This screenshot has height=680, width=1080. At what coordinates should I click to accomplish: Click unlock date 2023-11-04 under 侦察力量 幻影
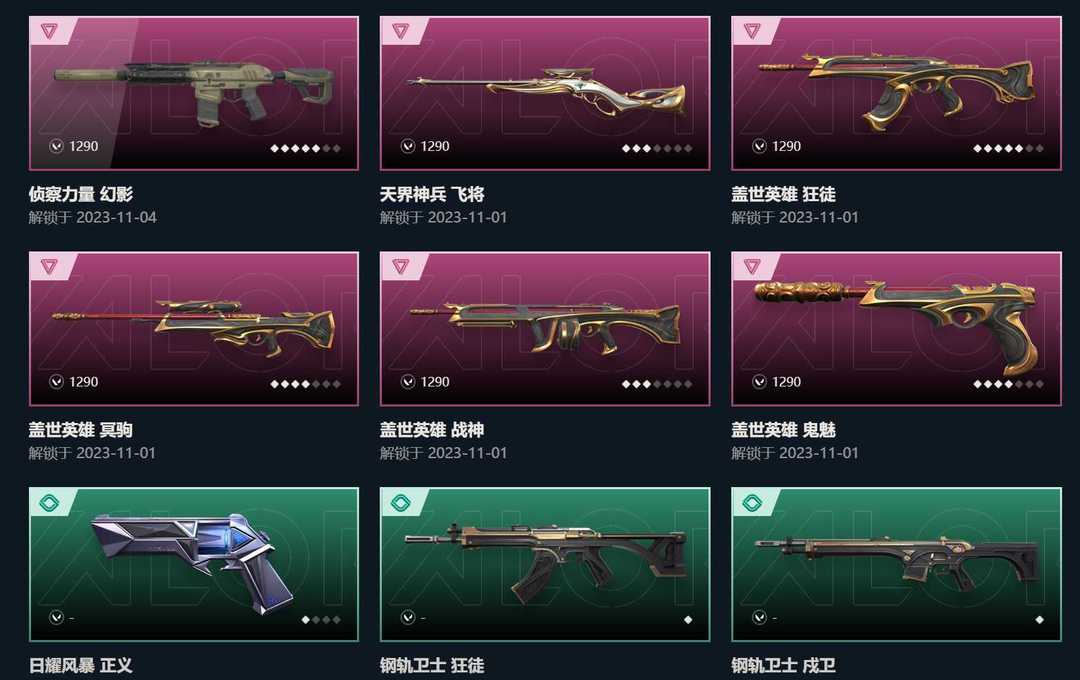coord(116,218)
